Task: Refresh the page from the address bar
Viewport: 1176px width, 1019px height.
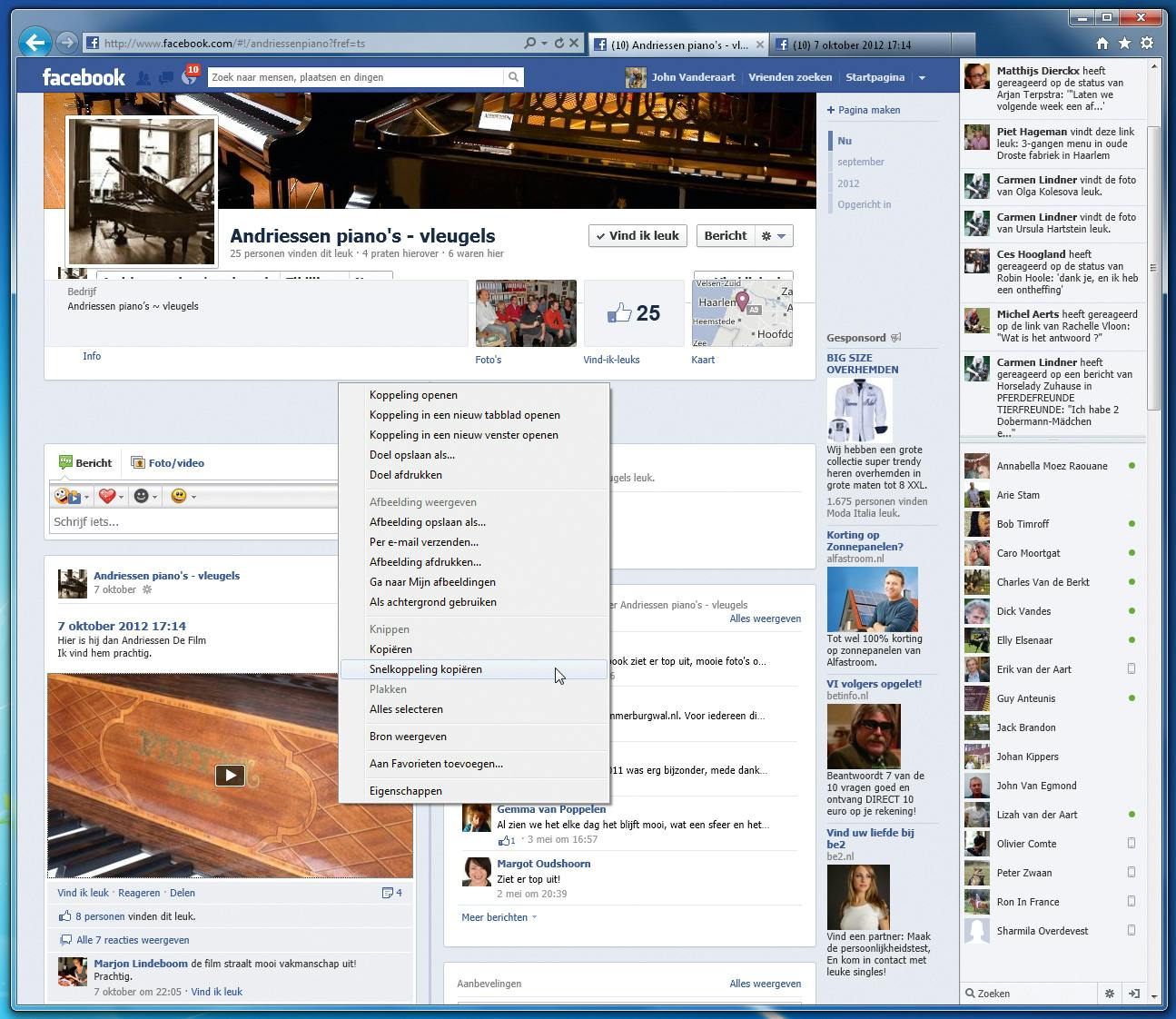Action: coord(558,43)
